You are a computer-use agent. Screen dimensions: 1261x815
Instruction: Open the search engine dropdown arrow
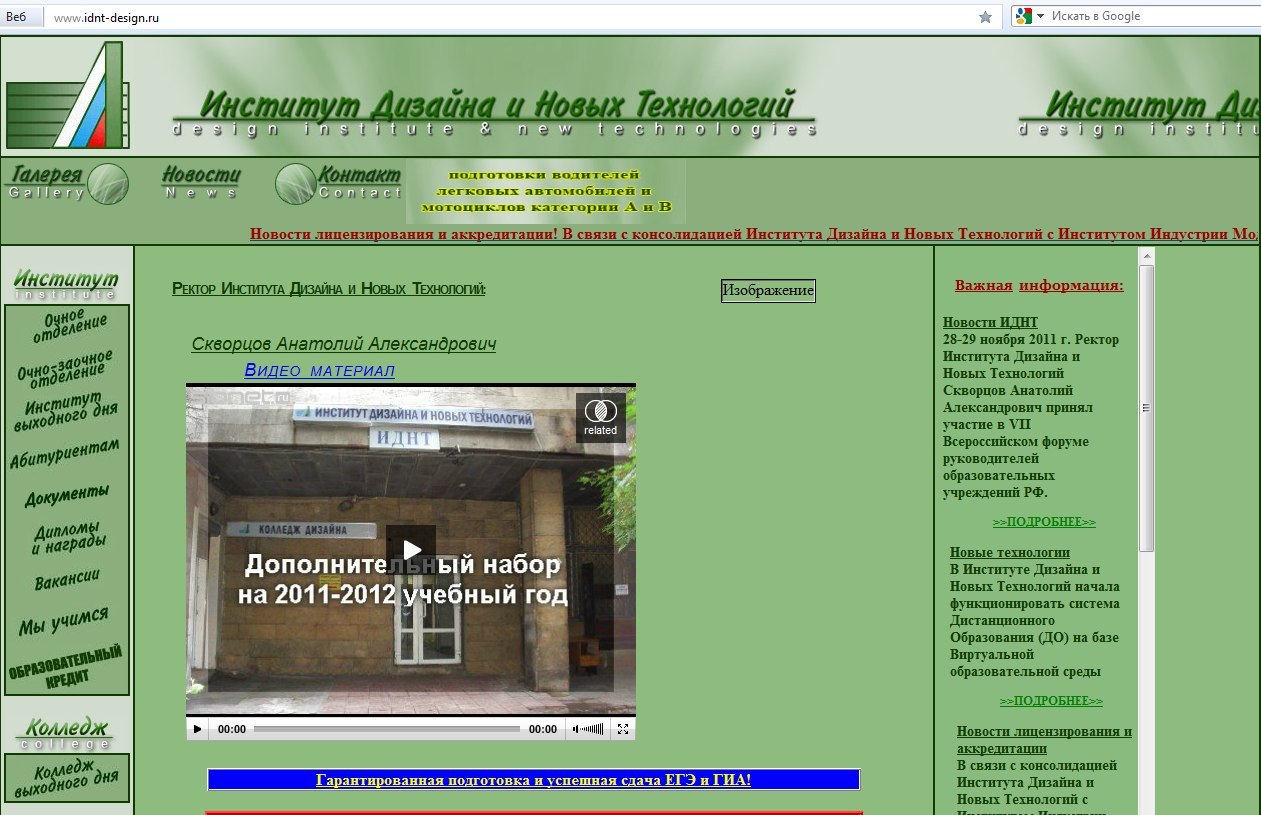coord(1040,16)
